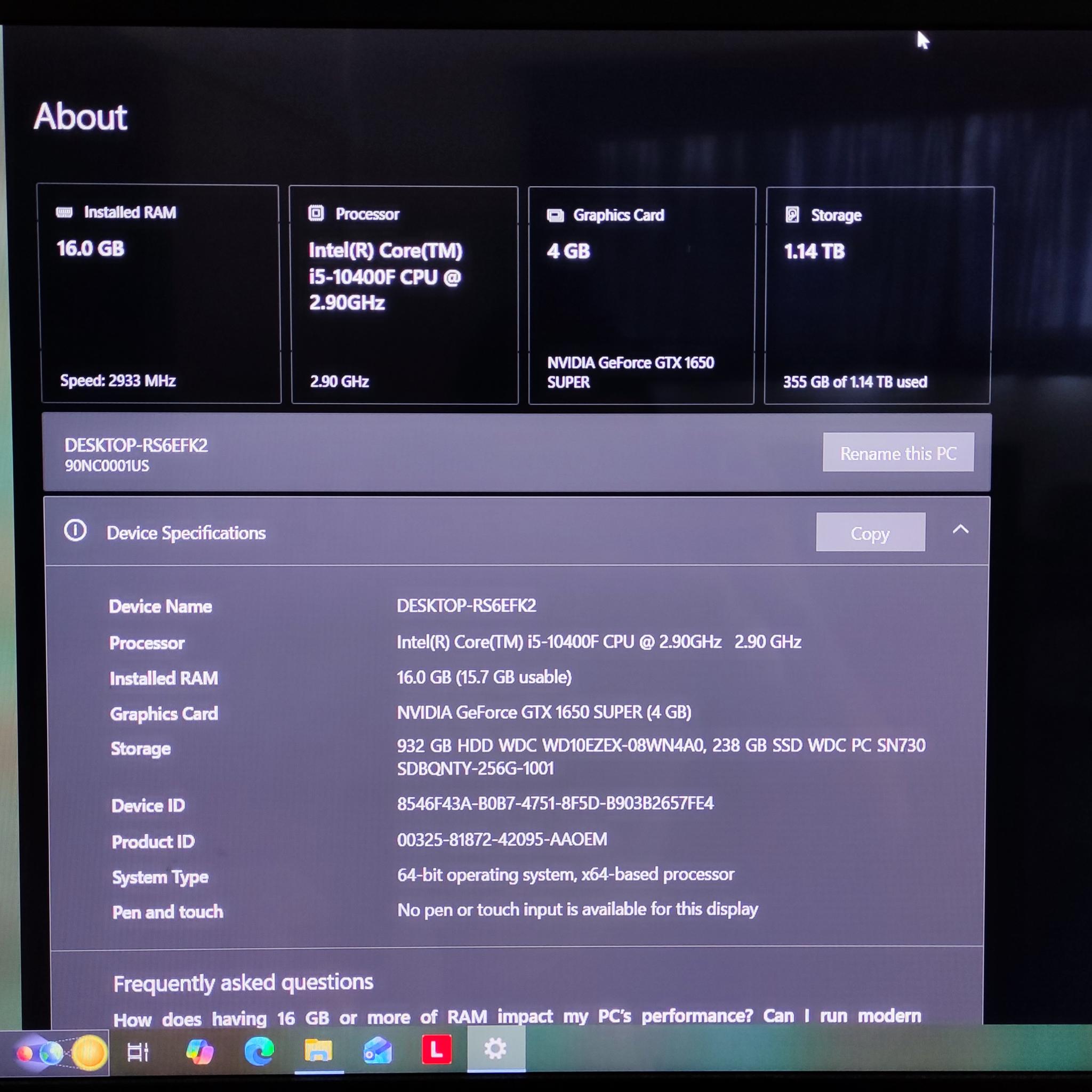Click the Speed: 2933 MHz text
Screen dimensions: 1092x1092
[x=118, y=380]
